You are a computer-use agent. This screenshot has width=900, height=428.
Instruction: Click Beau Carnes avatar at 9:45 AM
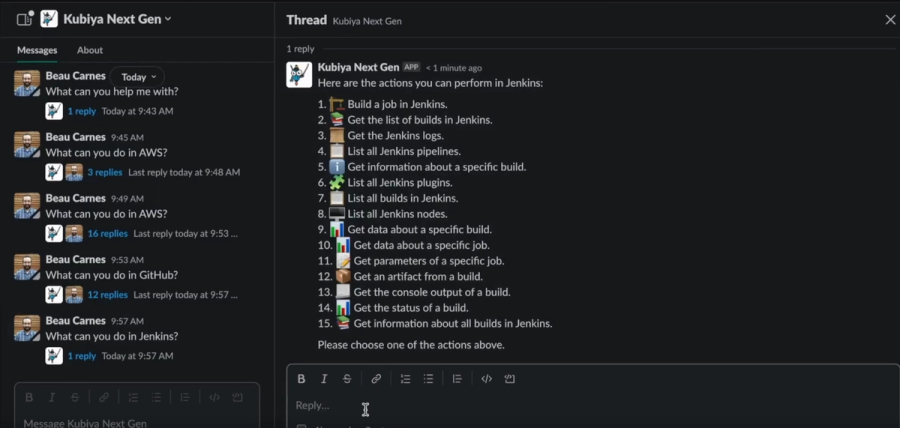pos(27,145)
